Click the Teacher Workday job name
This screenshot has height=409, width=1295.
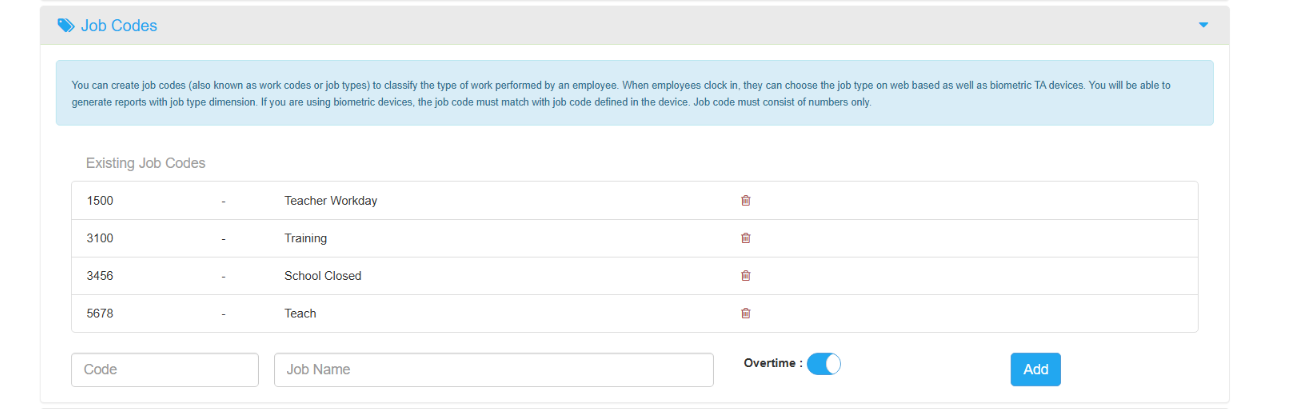[330, 201]
